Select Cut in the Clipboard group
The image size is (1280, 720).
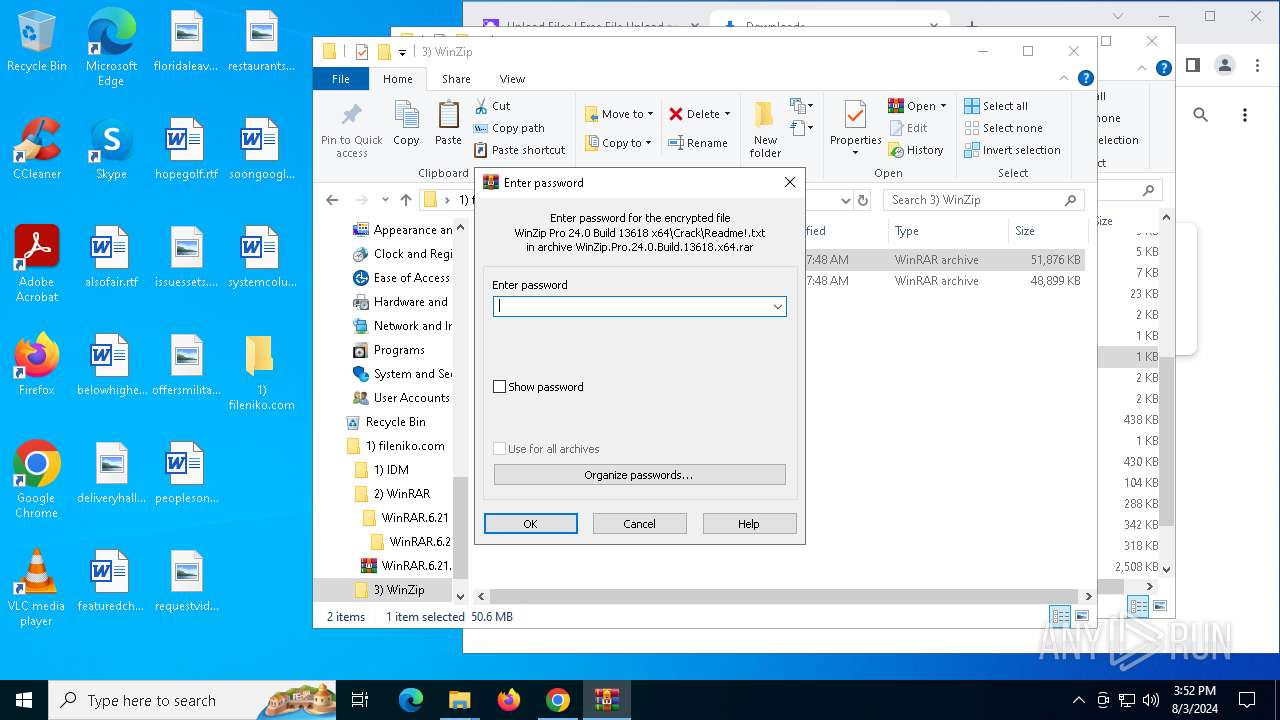(x=491, y=105)
